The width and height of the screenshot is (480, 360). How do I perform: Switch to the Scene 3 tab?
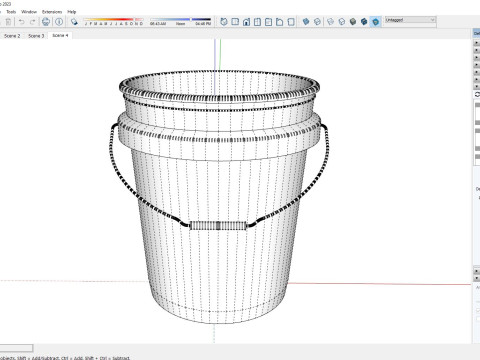36,36
